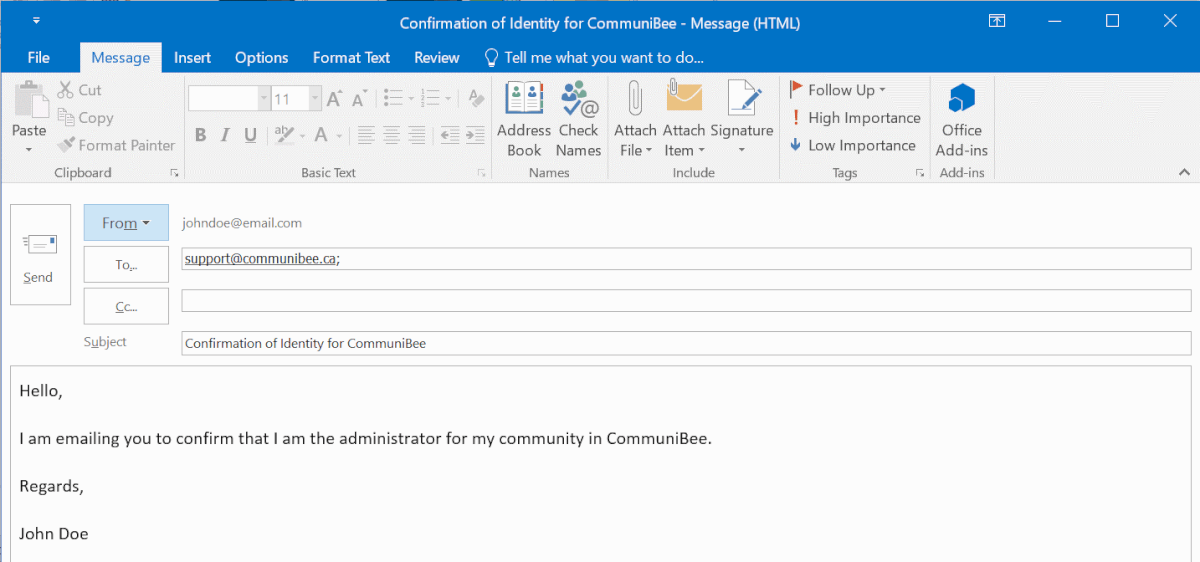This screenshot has width=1200, height=562.
Task: Align text left
Action: click(366, 134)
